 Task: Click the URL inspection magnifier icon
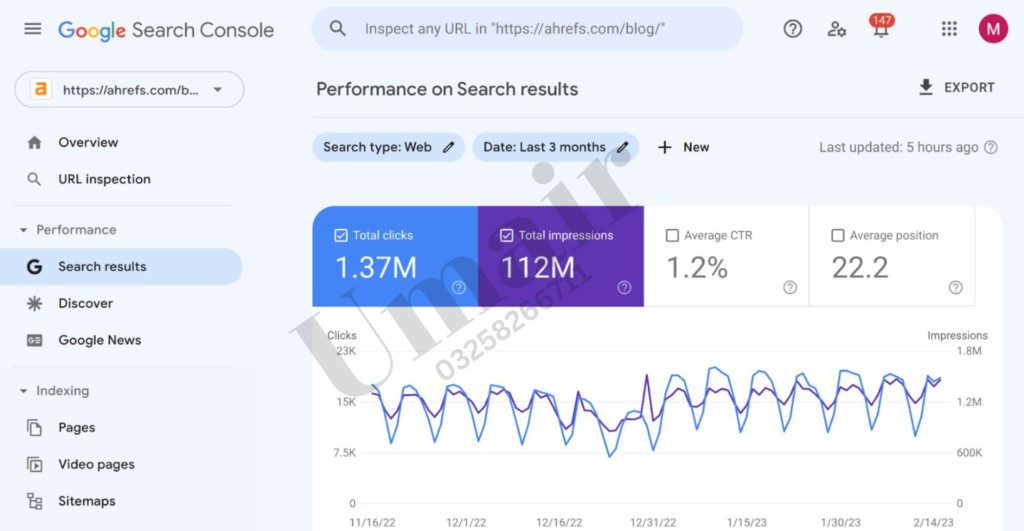34,179
